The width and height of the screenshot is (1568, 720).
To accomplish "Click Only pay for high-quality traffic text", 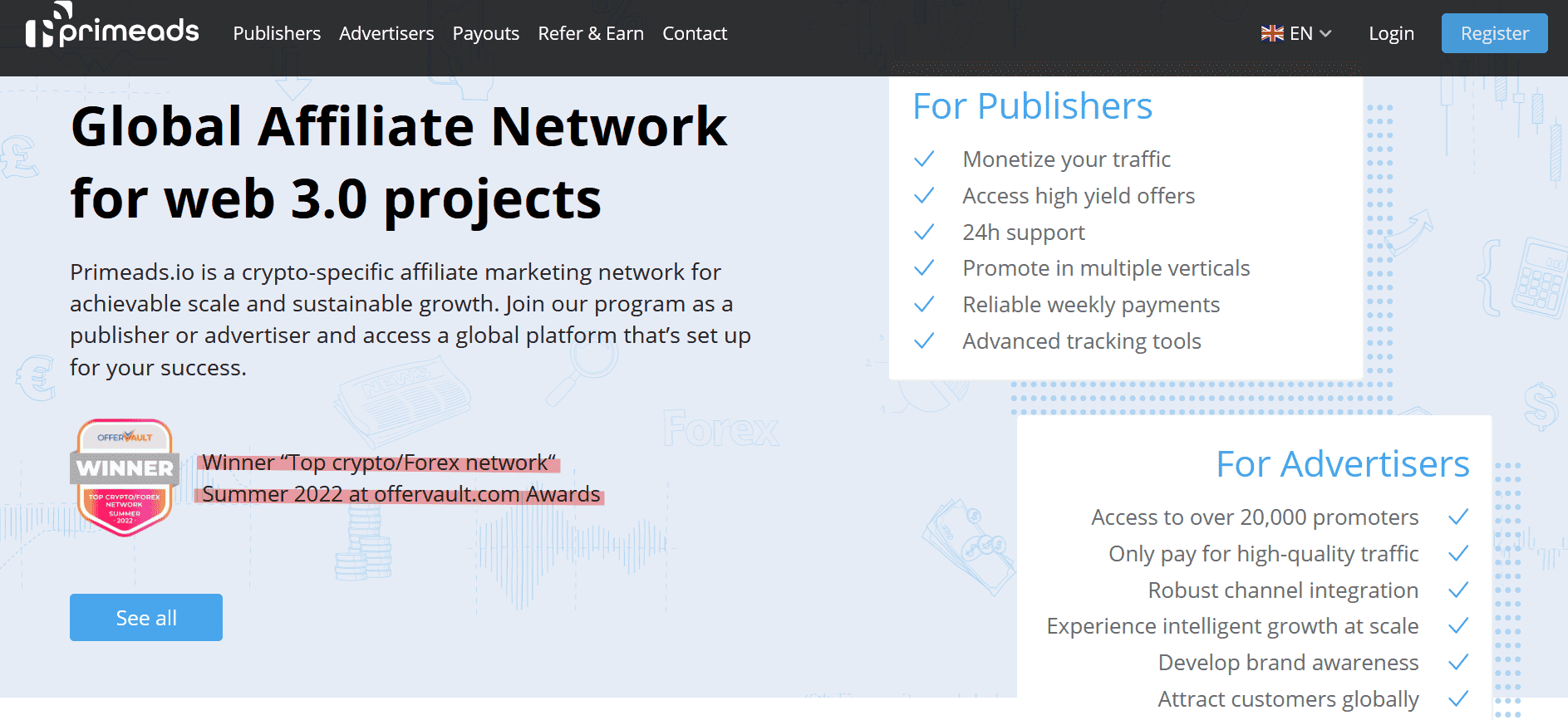I will [x=1264, y=554].
